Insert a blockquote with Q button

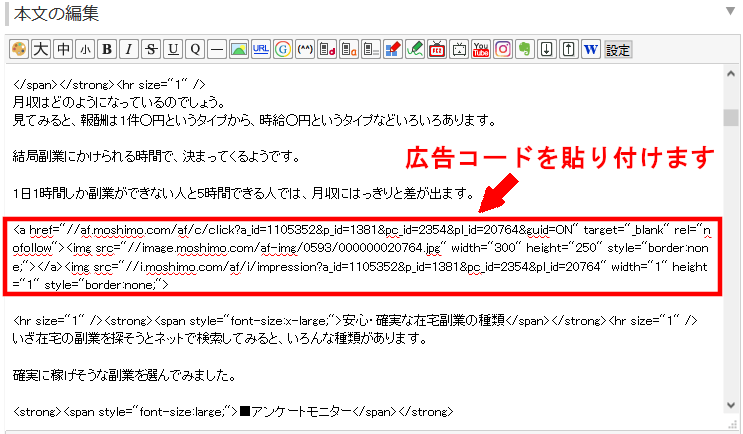tap(195, 49)
